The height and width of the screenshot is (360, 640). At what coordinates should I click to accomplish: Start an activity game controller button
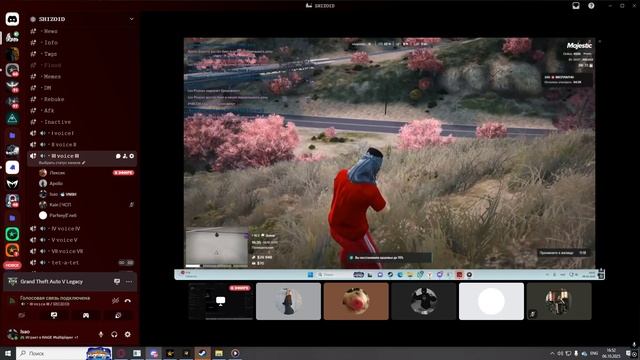[86, 315]
